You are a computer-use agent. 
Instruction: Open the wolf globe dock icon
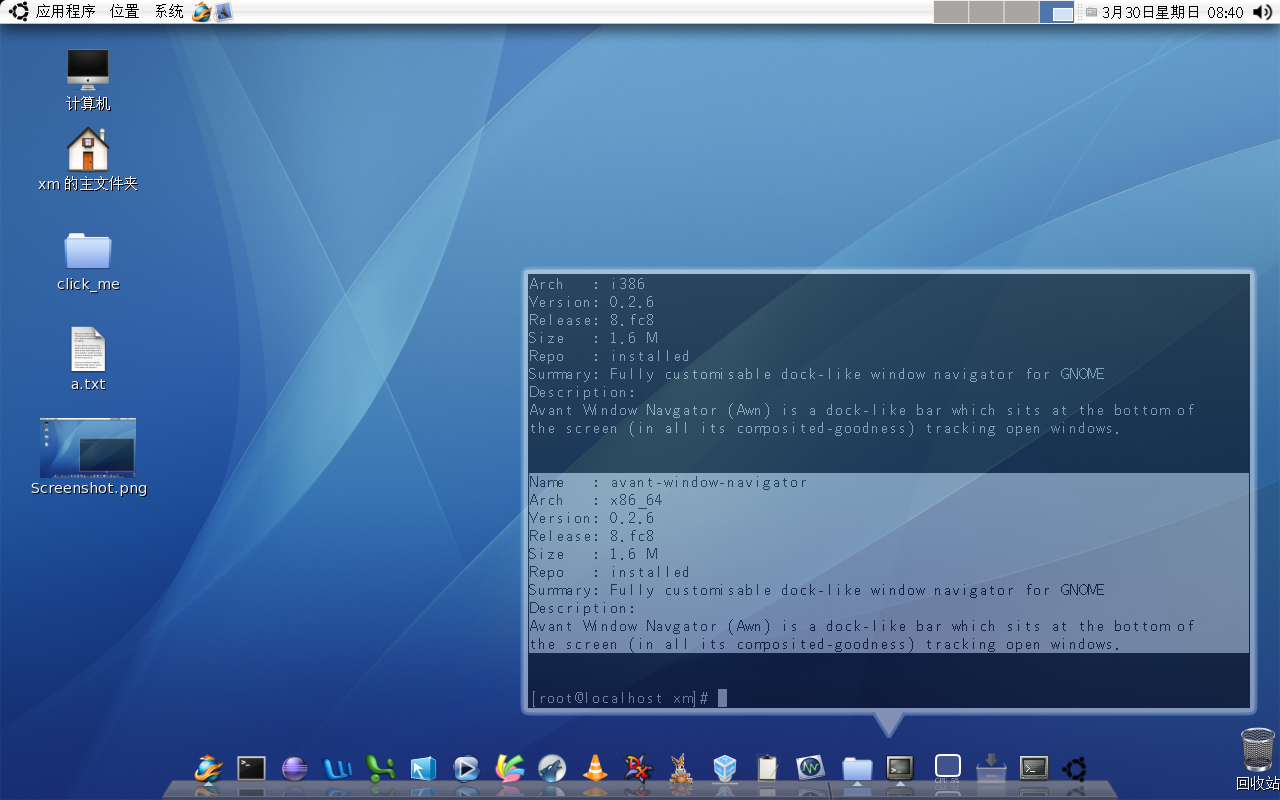tap(552, 768)
